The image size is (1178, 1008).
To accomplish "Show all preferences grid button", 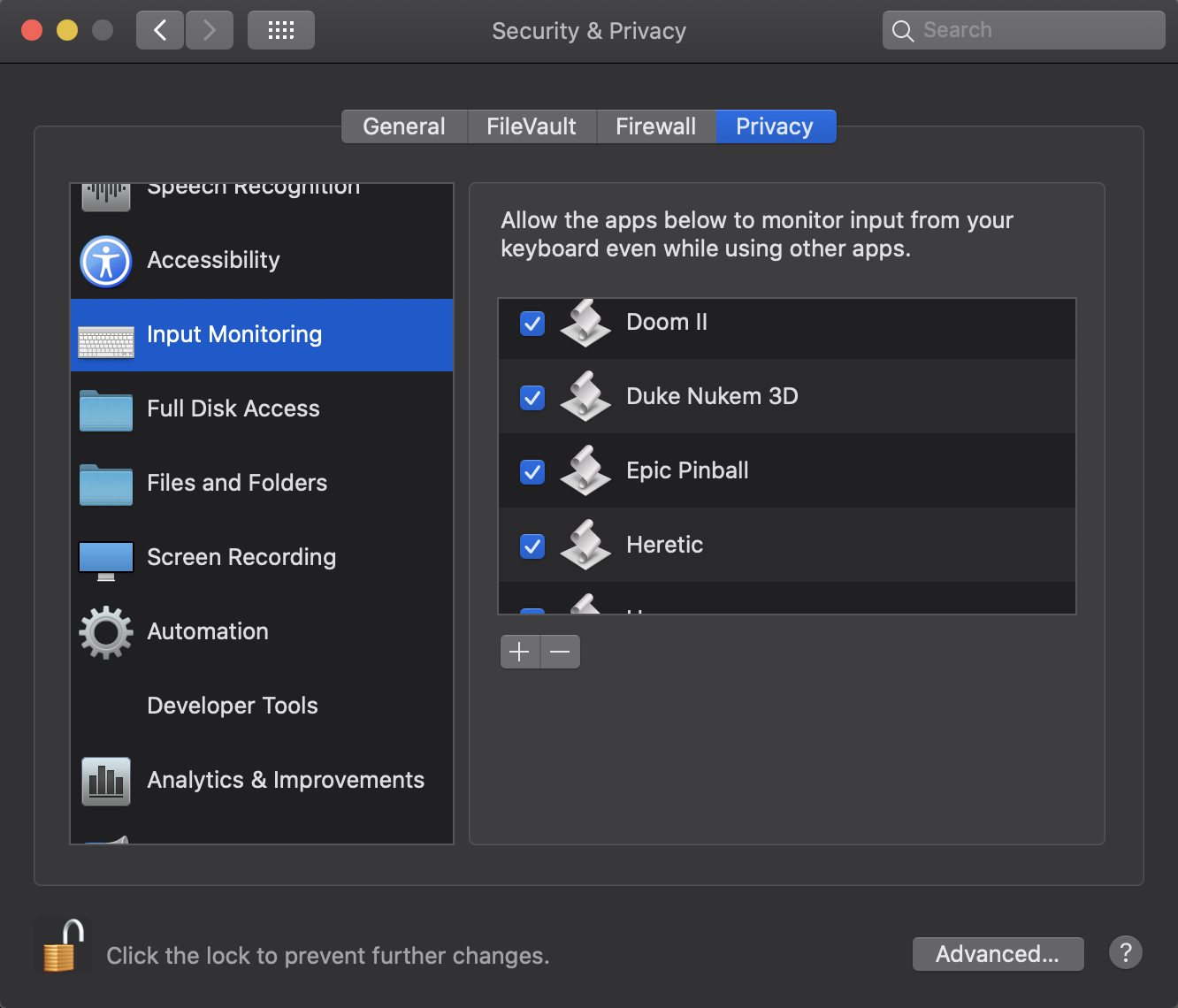I will (281, 30).
